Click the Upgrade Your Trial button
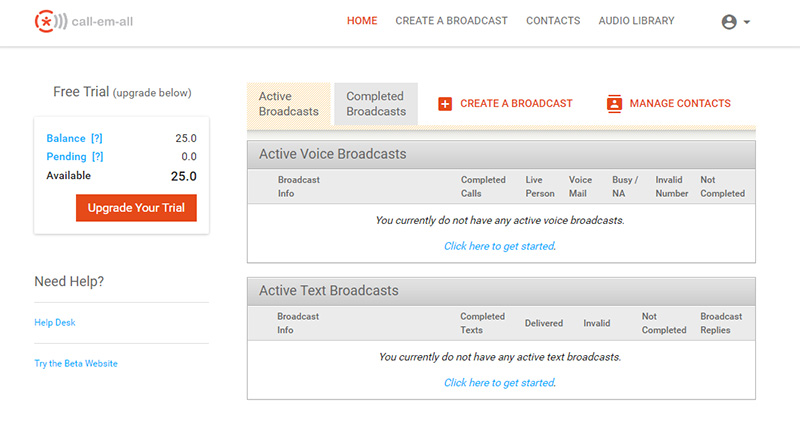The height and width of the screenshot is (425, 800). [136, 208]
